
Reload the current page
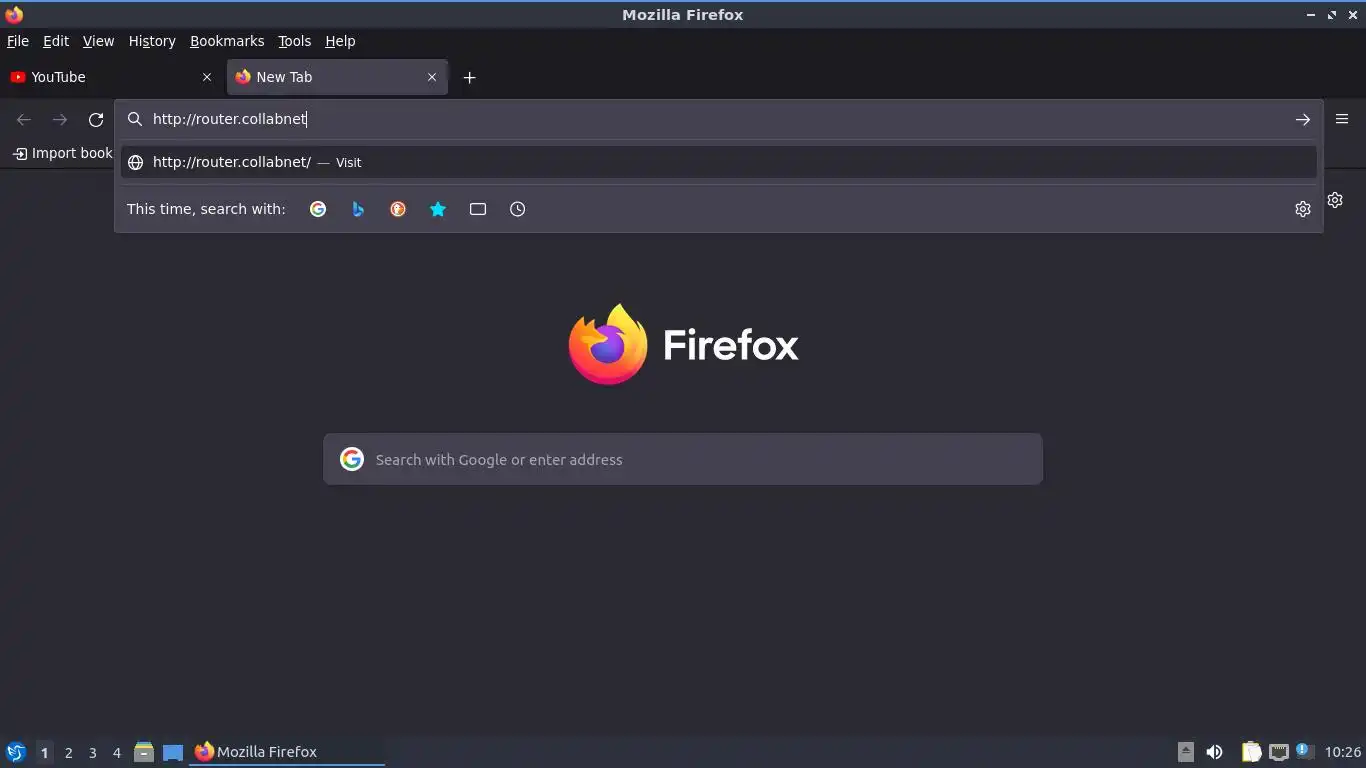[96, 119]
